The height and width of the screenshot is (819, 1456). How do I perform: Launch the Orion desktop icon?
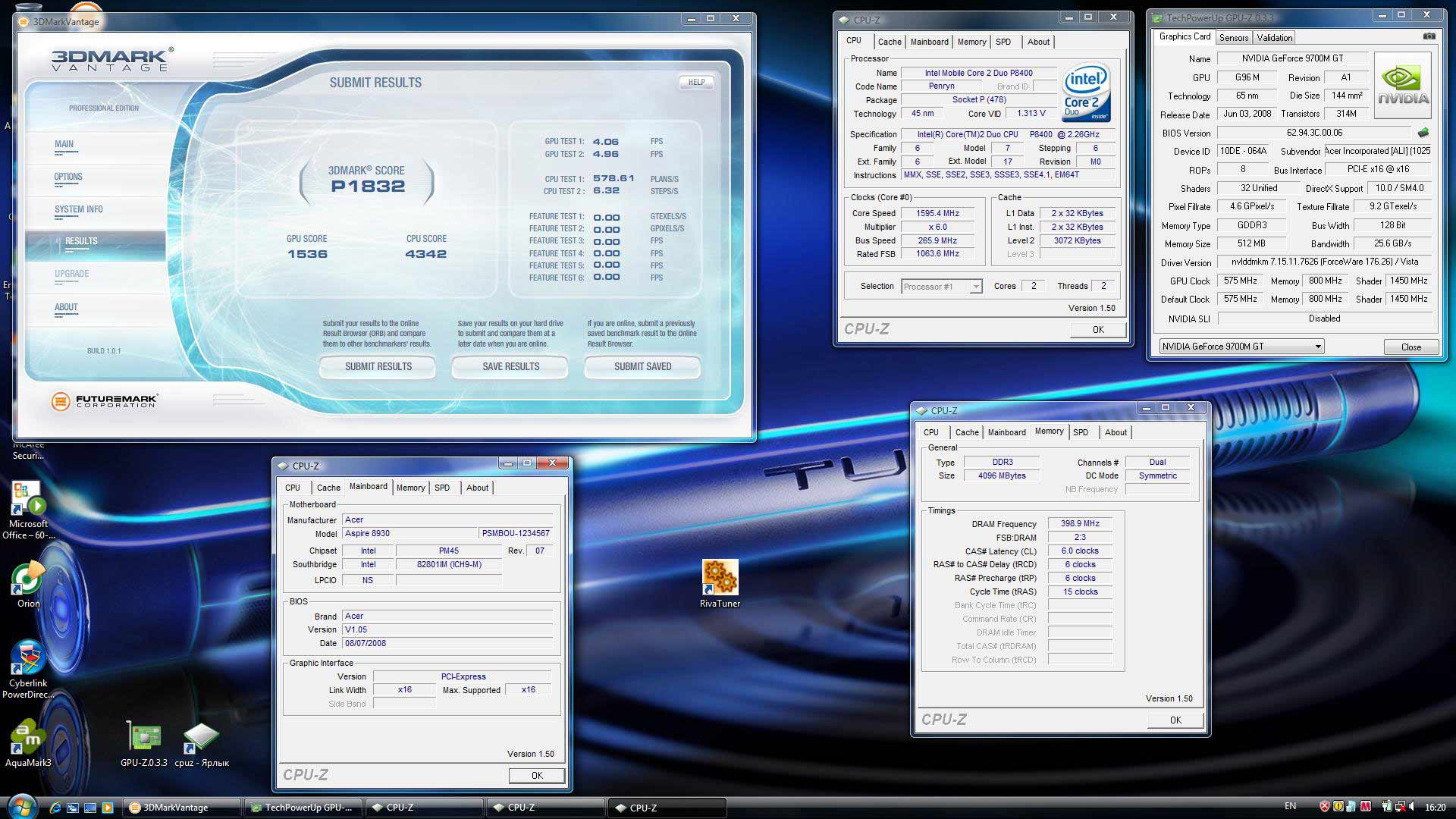tap(28, 585)
